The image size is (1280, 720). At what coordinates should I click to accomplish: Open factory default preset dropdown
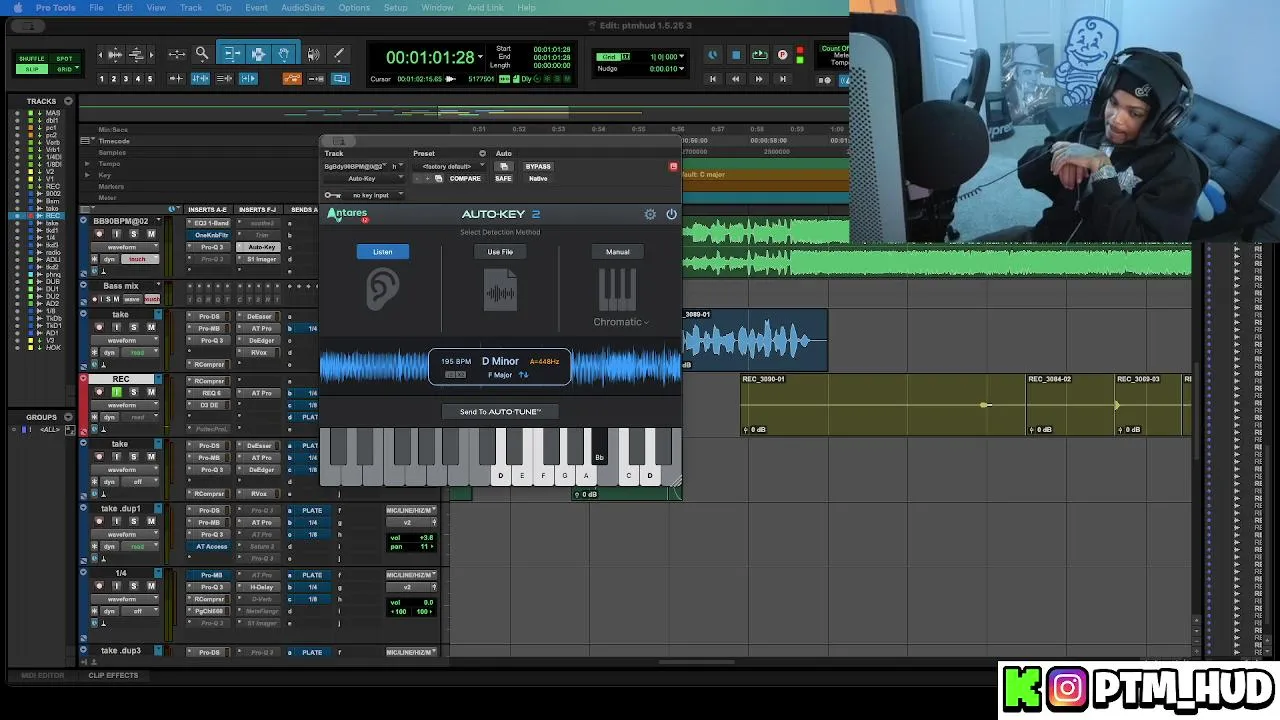[x=450, y=167]
